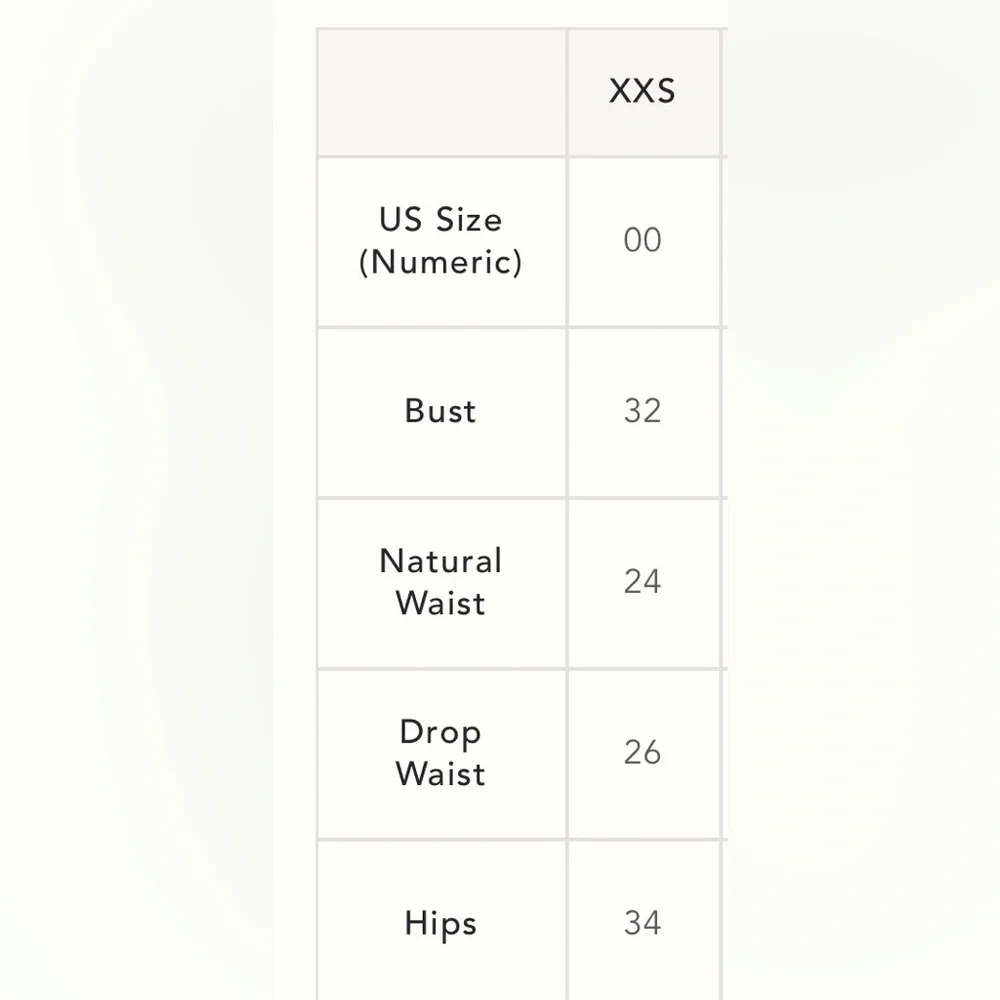The image size is (1000, 1000).
Task: Select the empty top-left header cell
Action: [442, 92]
